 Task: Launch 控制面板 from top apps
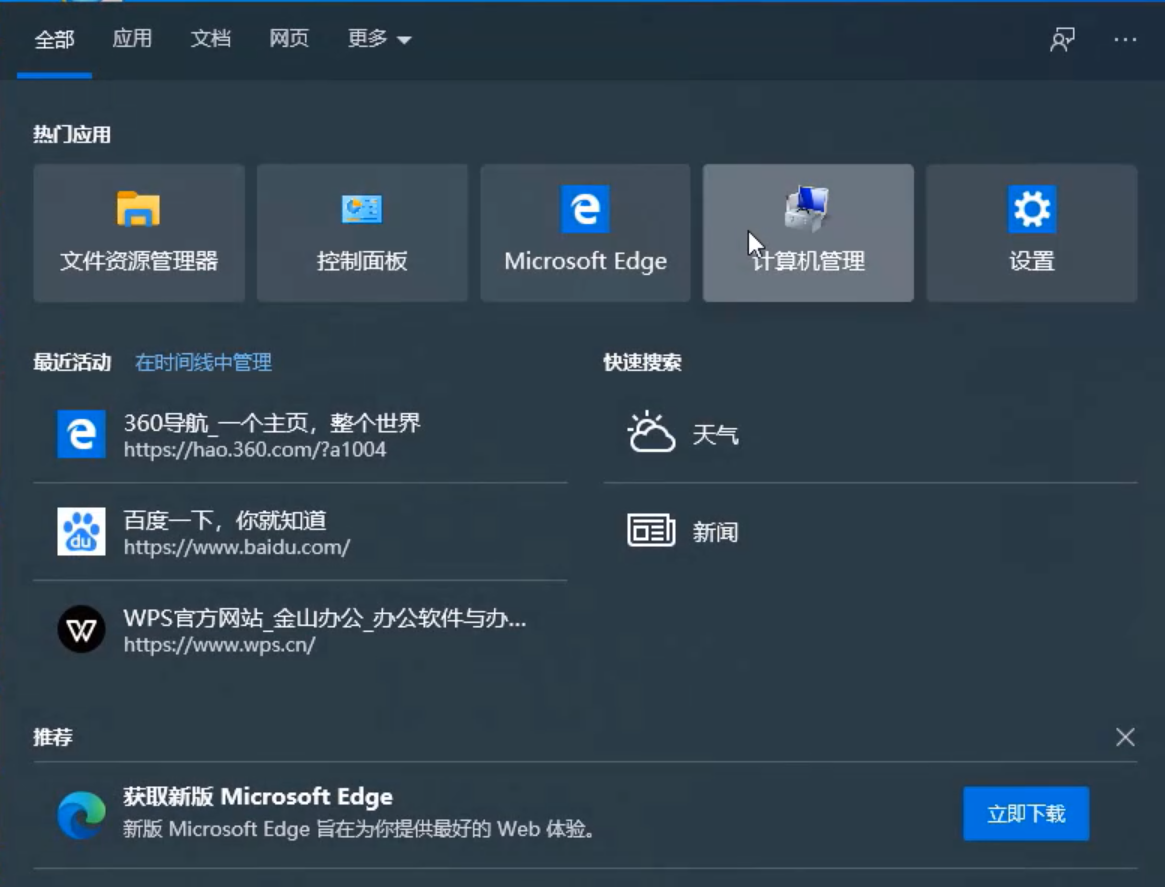[x=362, y=233]
